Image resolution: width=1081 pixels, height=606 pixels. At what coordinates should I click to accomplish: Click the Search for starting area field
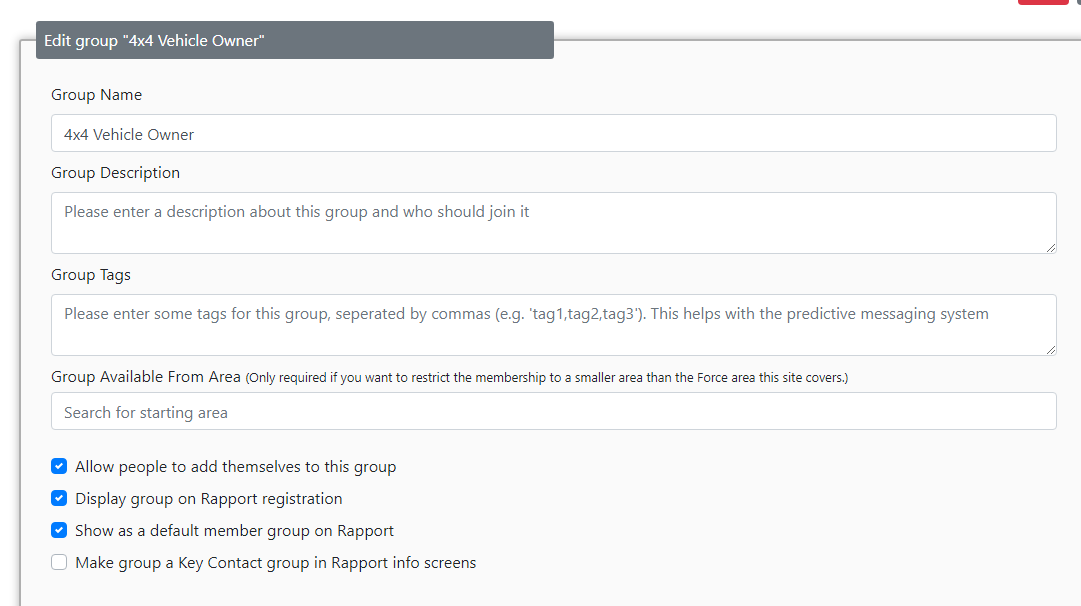[x=554, y=412]
